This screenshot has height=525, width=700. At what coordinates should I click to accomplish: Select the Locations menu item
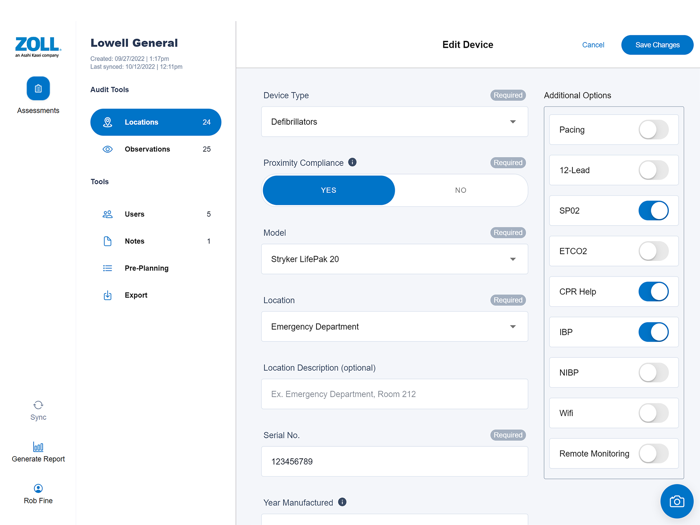[156, 122]
